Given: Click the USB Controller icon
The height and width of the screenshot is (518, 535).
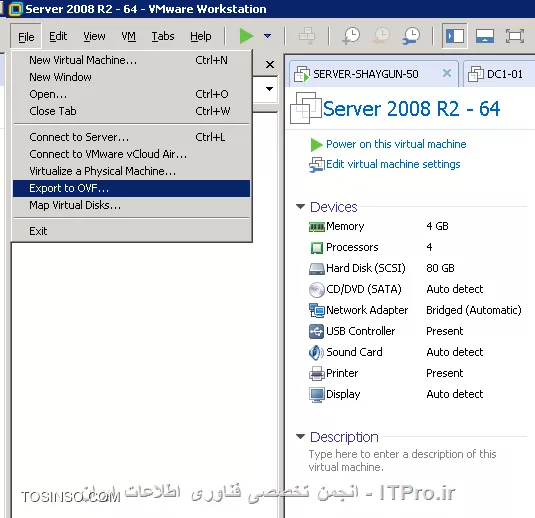Looking at the screenshot, I should [x=317, y=331].
